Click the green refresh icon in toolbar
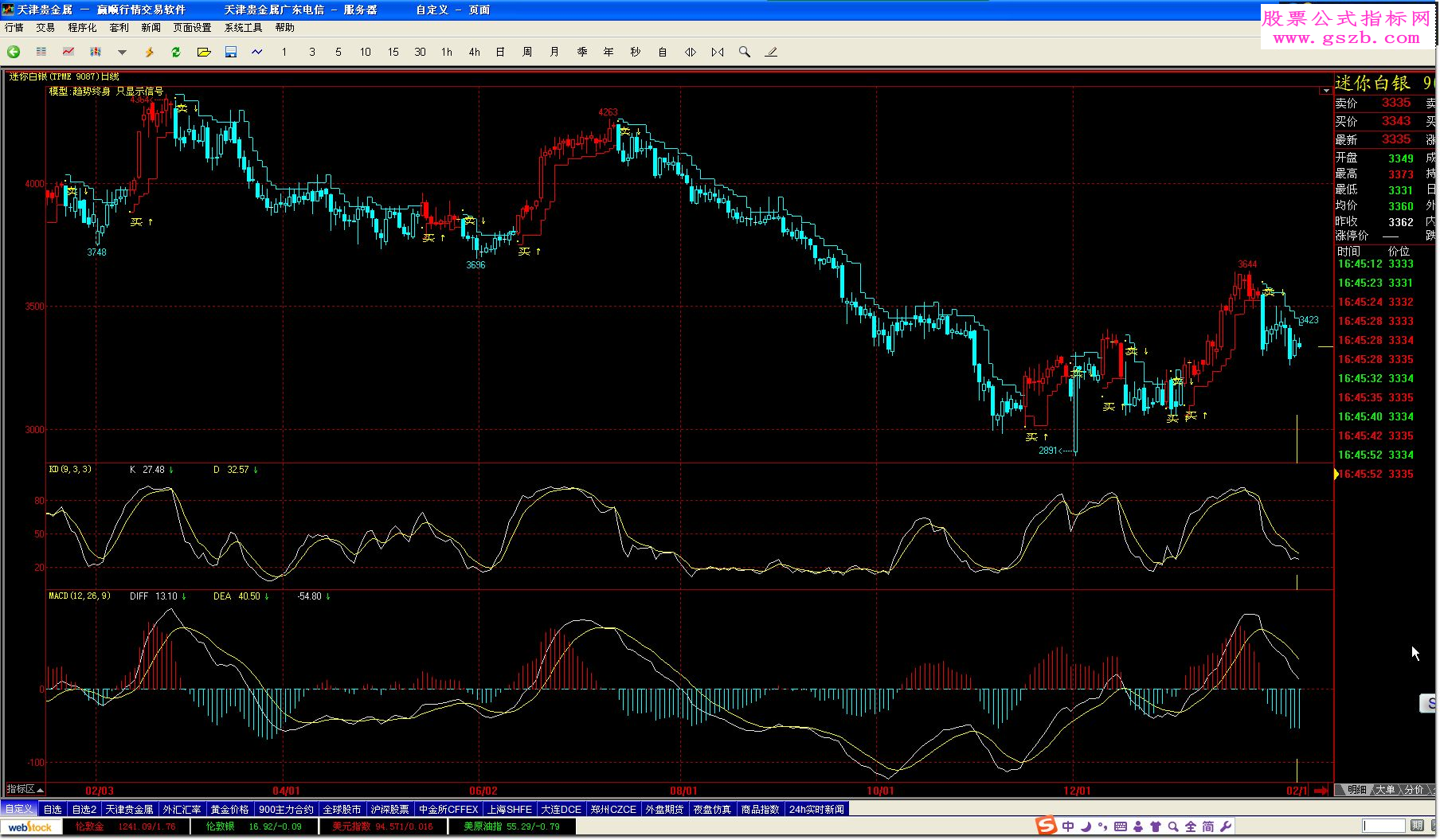 (176, 52)
